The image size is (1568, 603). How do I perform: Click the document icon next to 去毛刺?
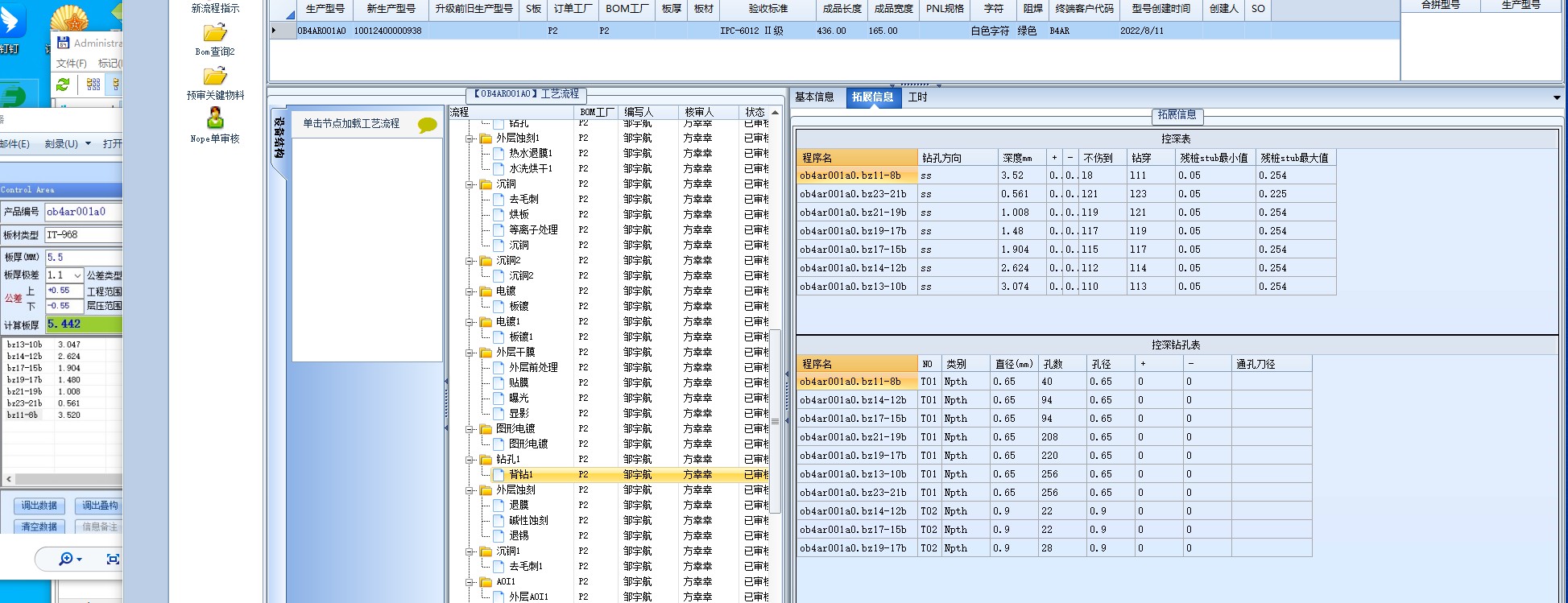pos(499,200)
